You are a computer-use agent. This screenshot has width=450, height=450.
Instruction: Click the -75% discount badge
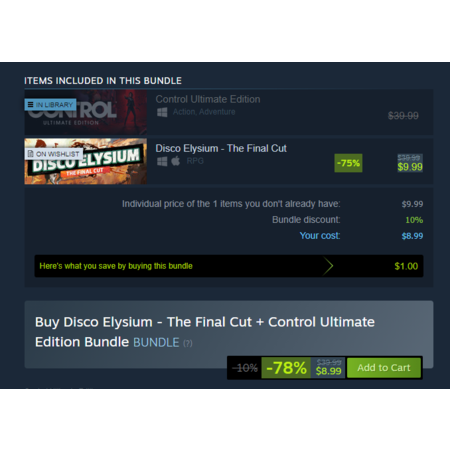348,163
